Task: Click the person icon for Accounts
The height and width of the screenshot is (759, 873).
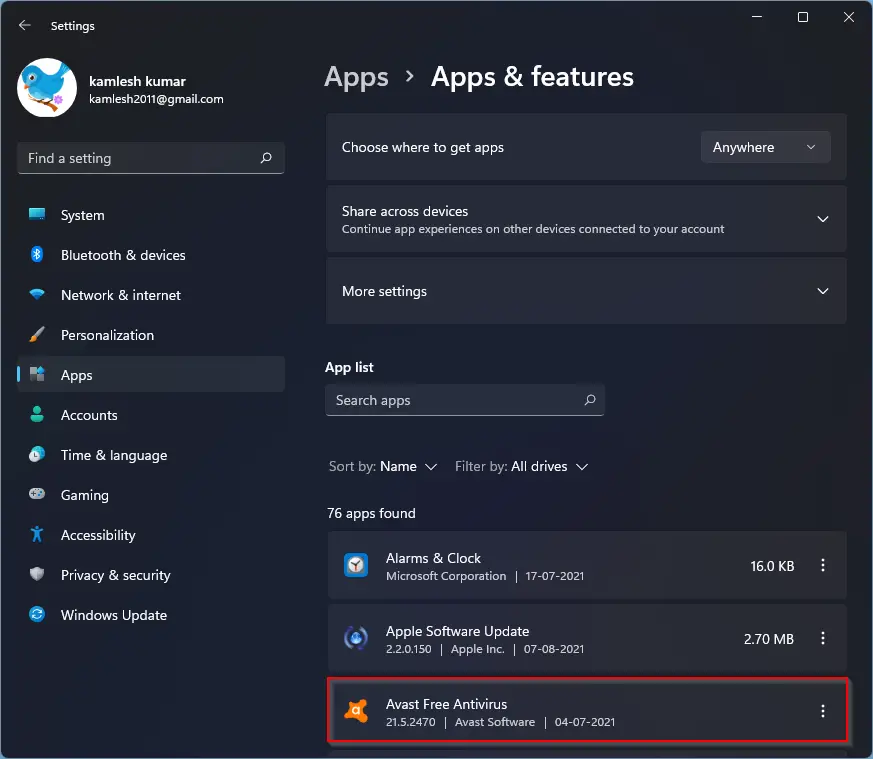Action: pos(37,414)
